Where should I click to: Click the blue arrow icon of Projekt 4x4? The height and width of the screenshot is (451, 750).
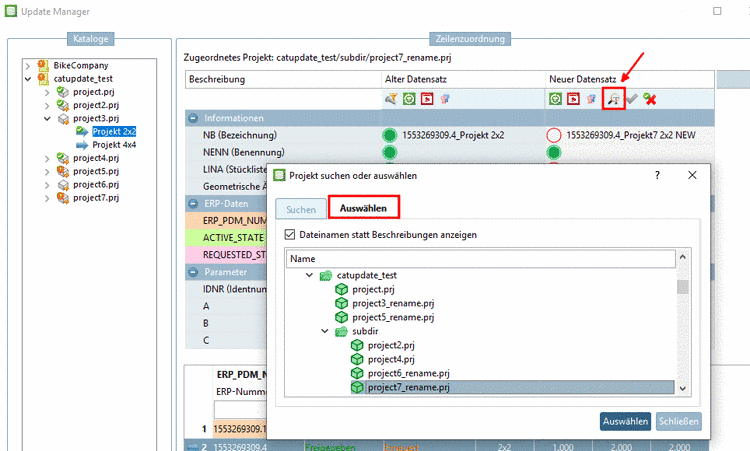(82, 145)
